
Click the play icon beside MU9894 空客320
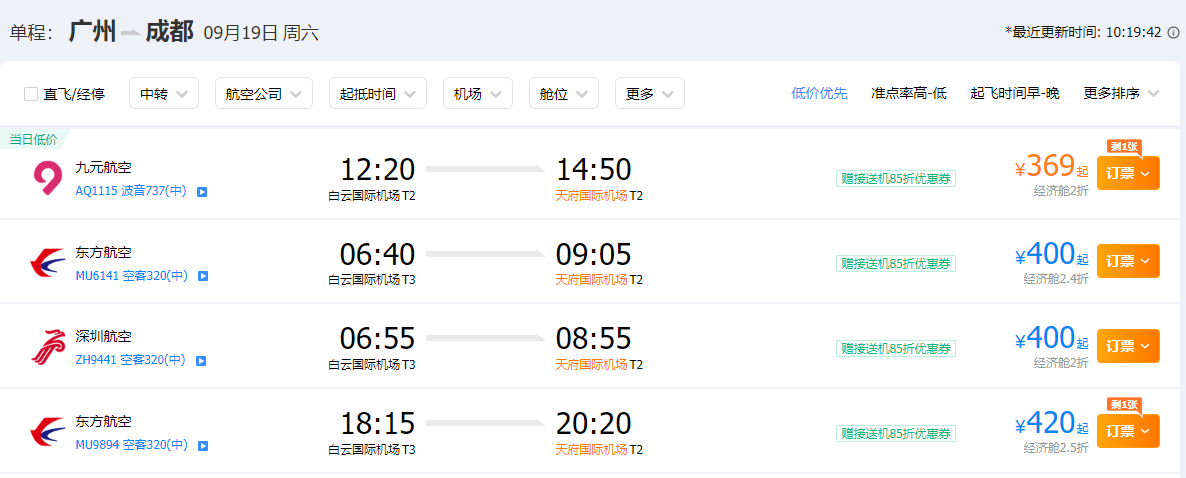coord(202,446)
